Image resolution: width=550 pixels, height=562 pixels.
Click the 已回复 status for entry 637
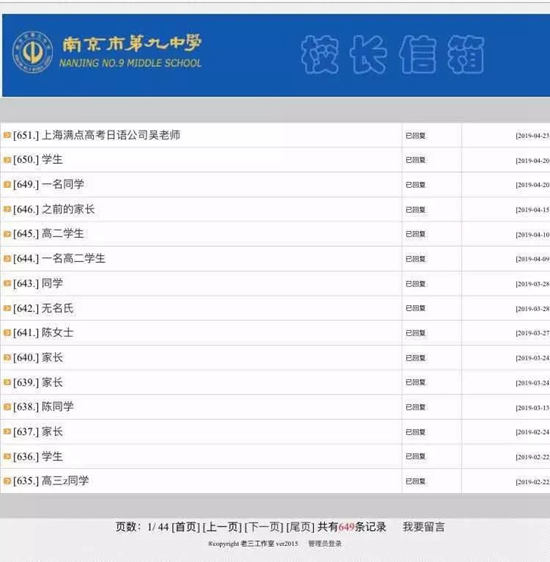coord(415,432)
